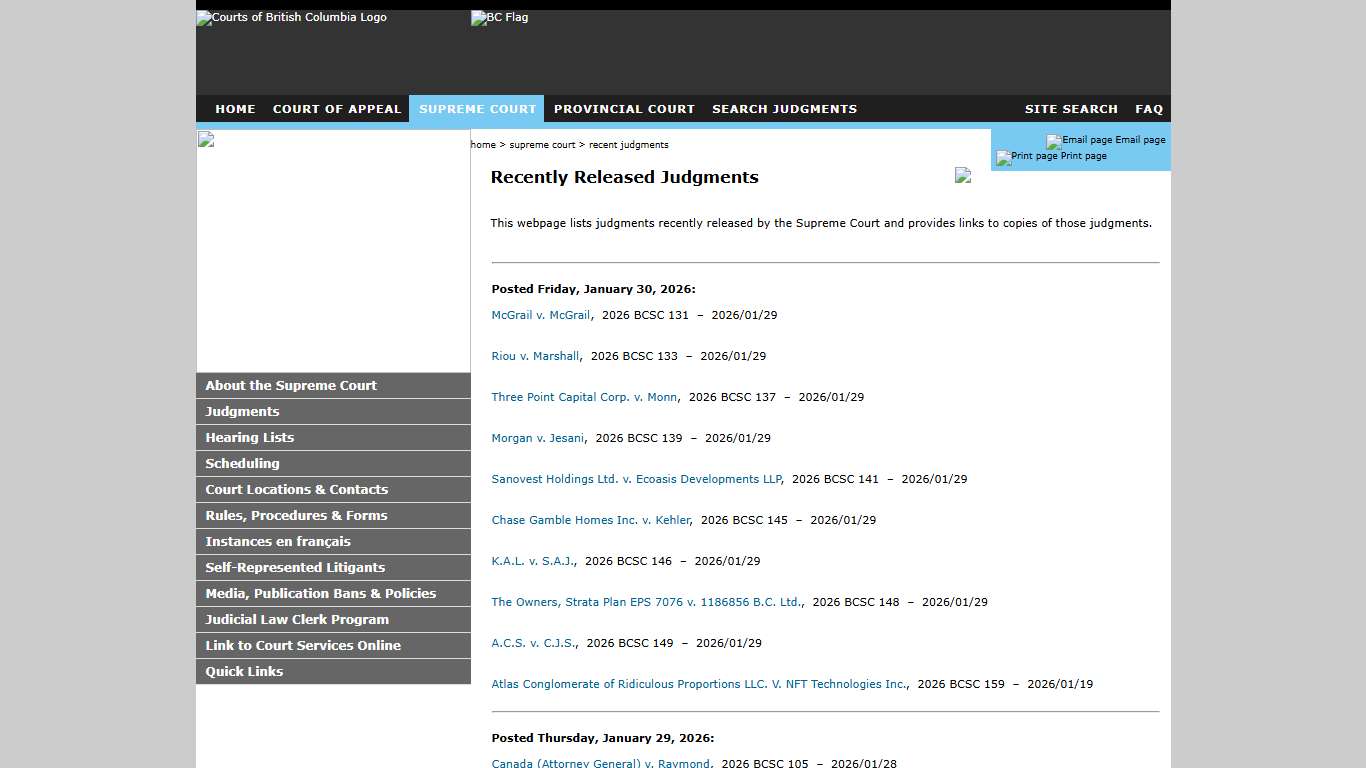Image resolution: width=1366 pixels, height=768 pixels.
Task: Open the McGrail v. McGrail judgment
Action: [540, 314]
